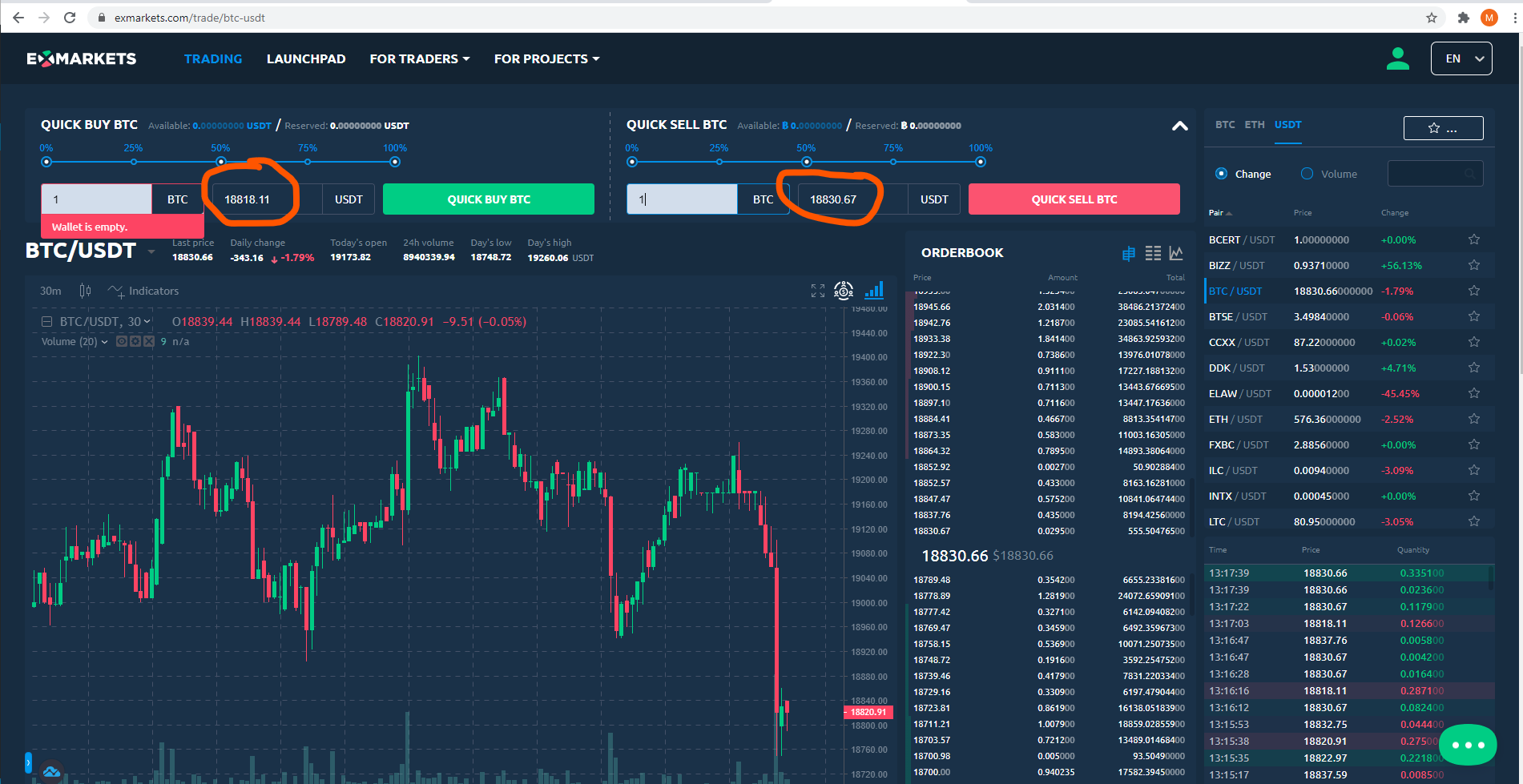Click the ExMarkets logo
The image size is (1523, 784).
pyautogui.click(x=82, y=58)
